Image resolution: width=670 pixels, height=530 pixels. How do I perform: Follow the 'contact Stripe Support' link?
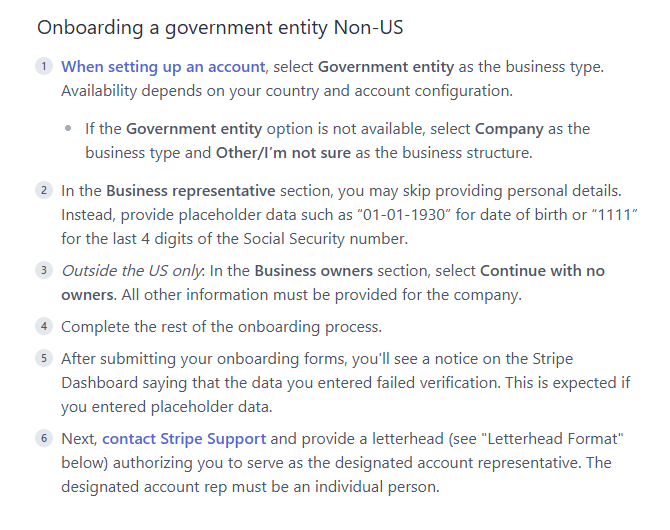pyautogui.click(x=184, y=439)
